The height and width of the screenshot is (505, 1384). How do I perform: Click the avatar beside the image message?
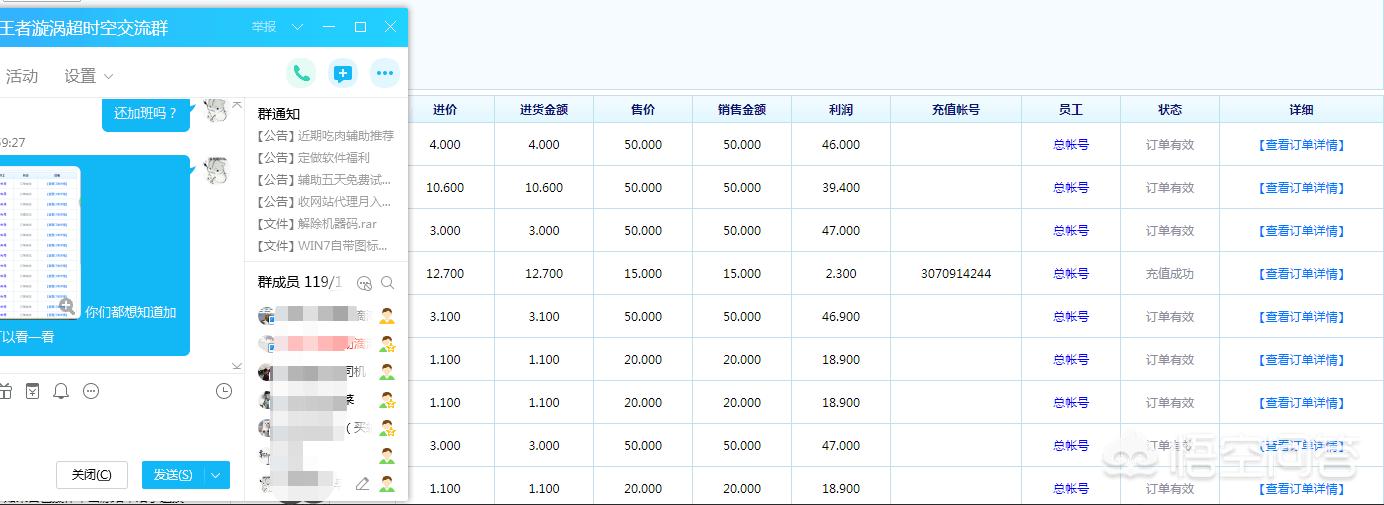(x=216, y=172)
